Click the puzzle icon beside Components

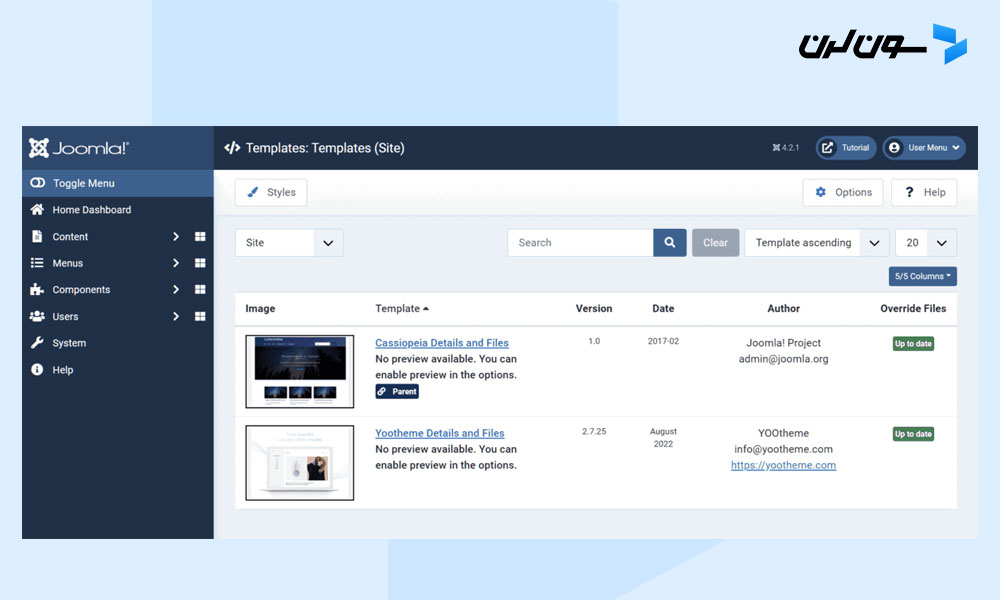tap(37, 289)
